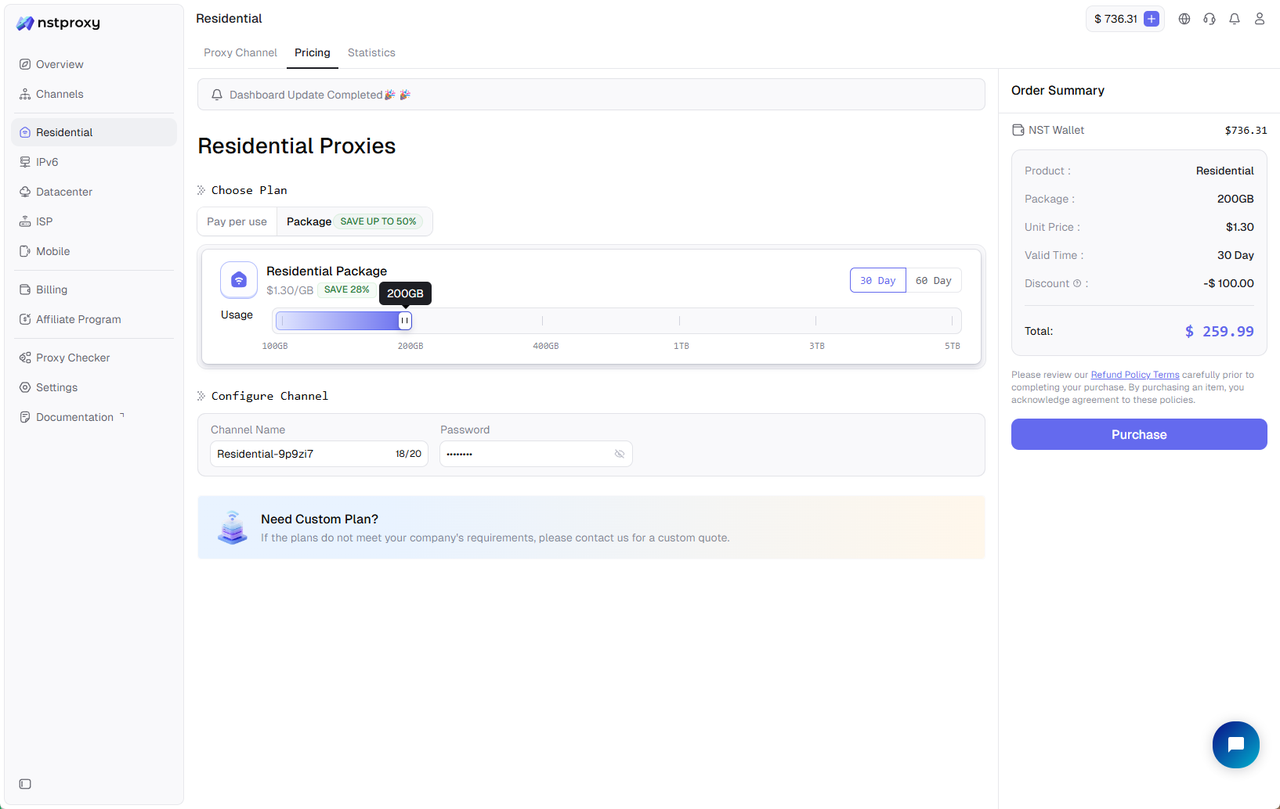
Task: Open the Proxy Channel tab
Action: coord(240,52)
